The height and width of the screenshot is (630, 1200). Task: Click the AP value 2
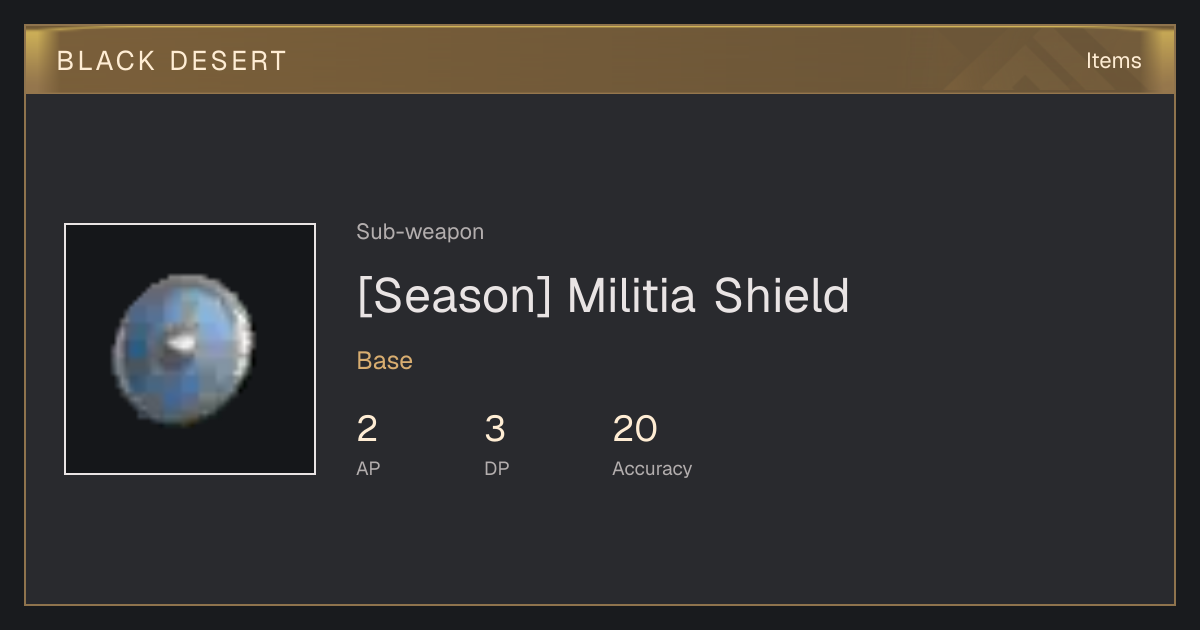(367, 429)
